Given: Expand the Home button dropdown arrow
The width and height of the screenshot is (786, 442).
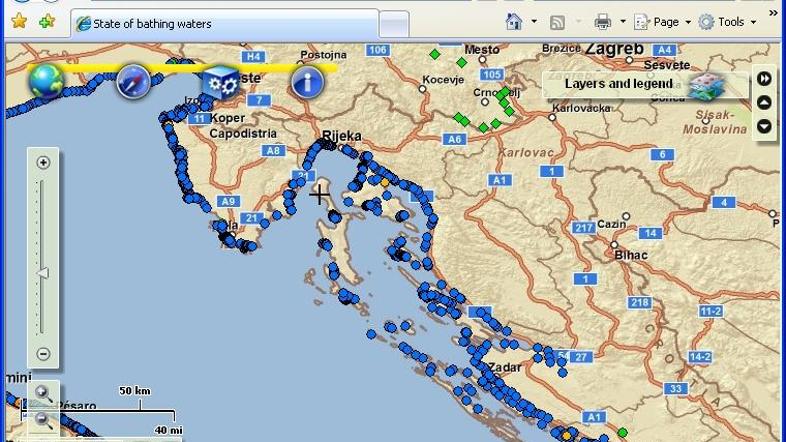Looking at the screenshot, I should point(534,22).
